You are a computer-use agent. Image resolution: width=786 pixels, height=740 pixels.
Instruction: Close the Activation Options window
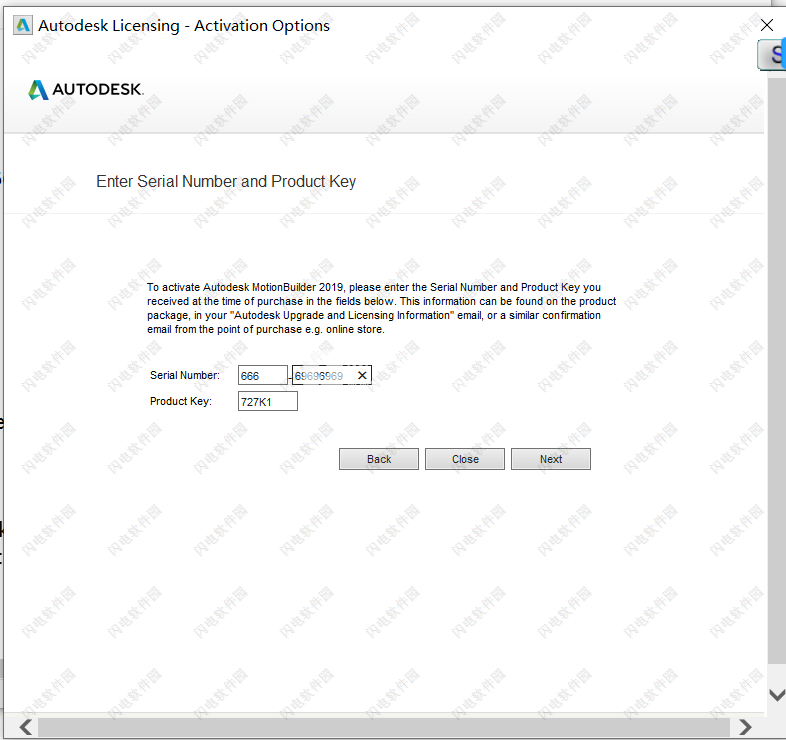click(x=766, y=25)
